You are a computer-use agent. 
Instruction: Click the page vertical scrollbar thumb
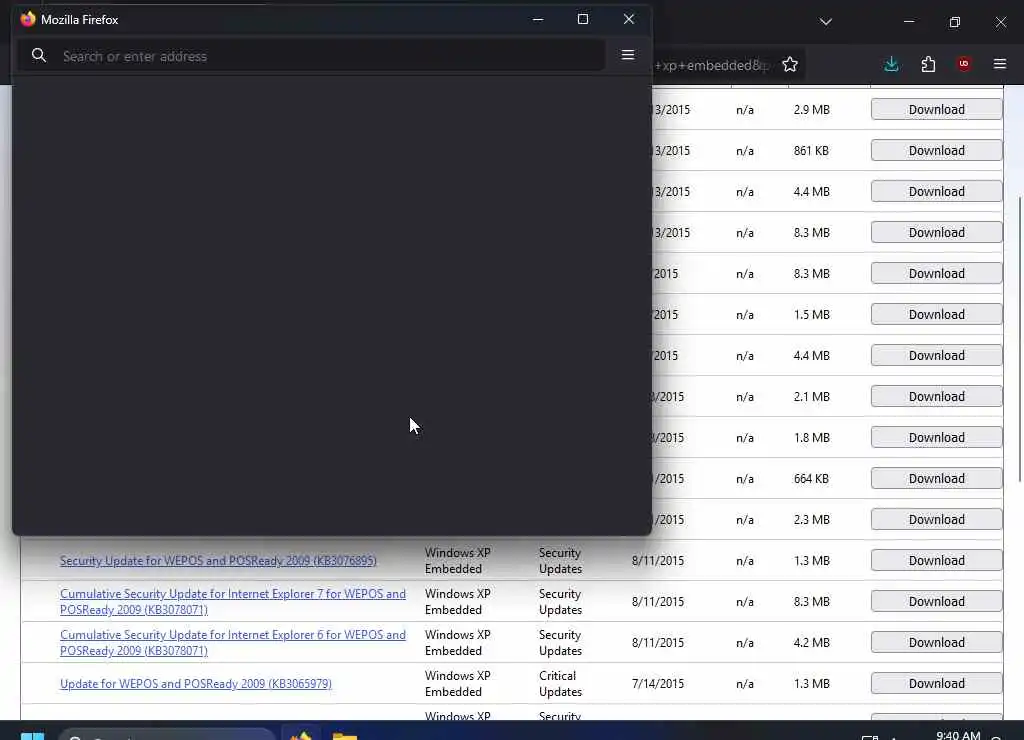pyautogui.click(x=1019, y=340)
